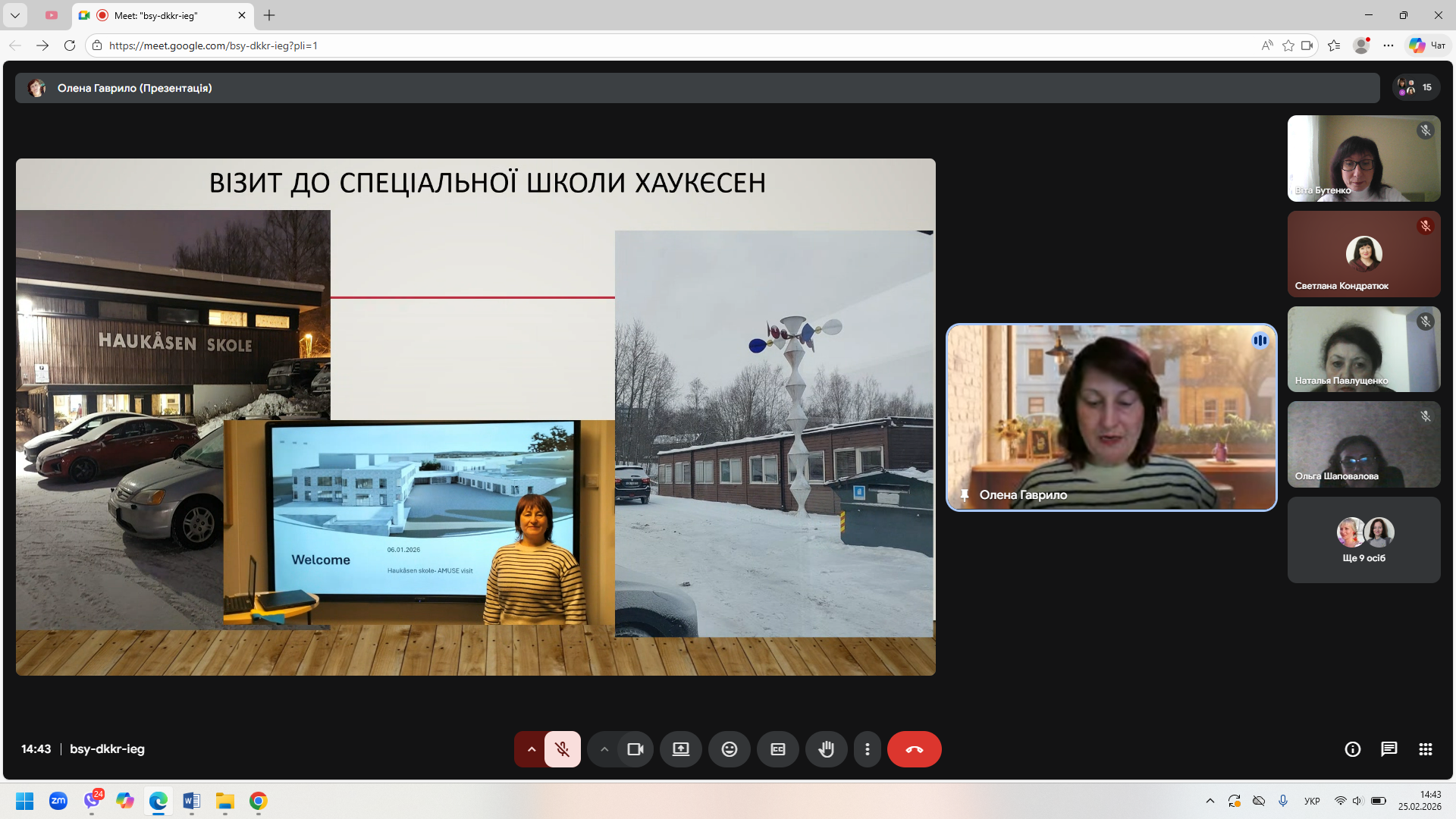Screen dimensions: 1456x819
Task: Toggle the camera button
Action: click(x=635, y=749)
